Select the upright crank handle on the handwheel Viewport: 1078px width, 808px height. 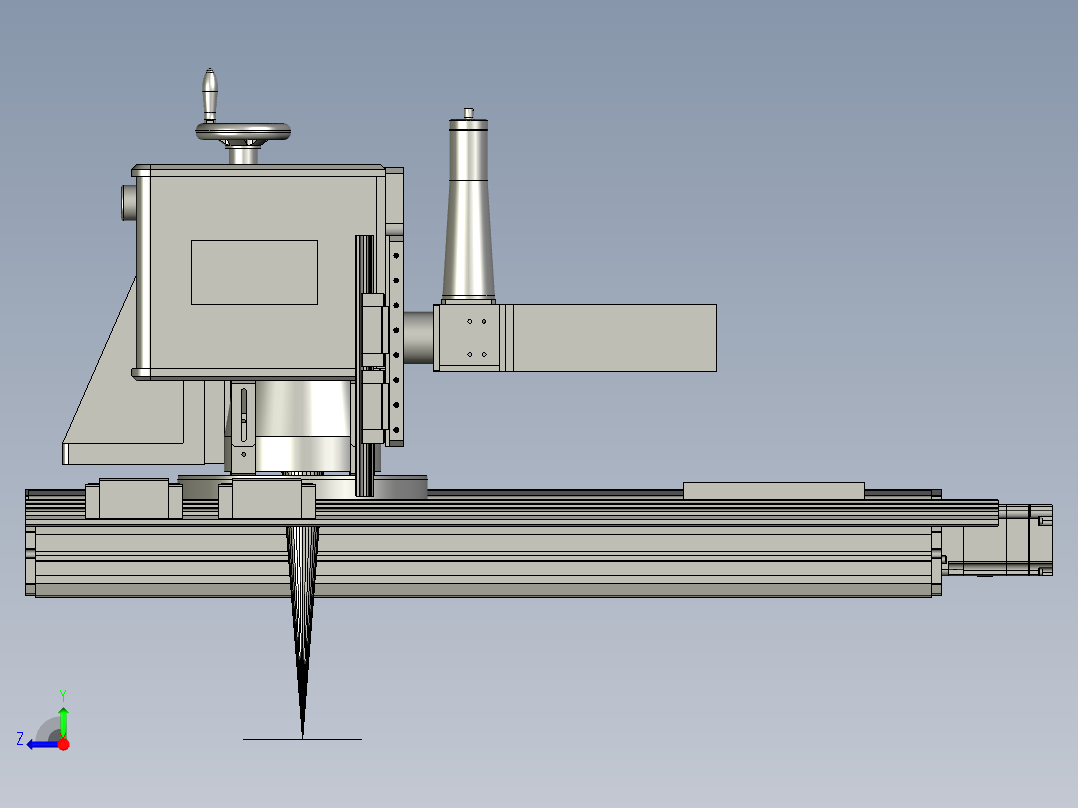(210, 95)
